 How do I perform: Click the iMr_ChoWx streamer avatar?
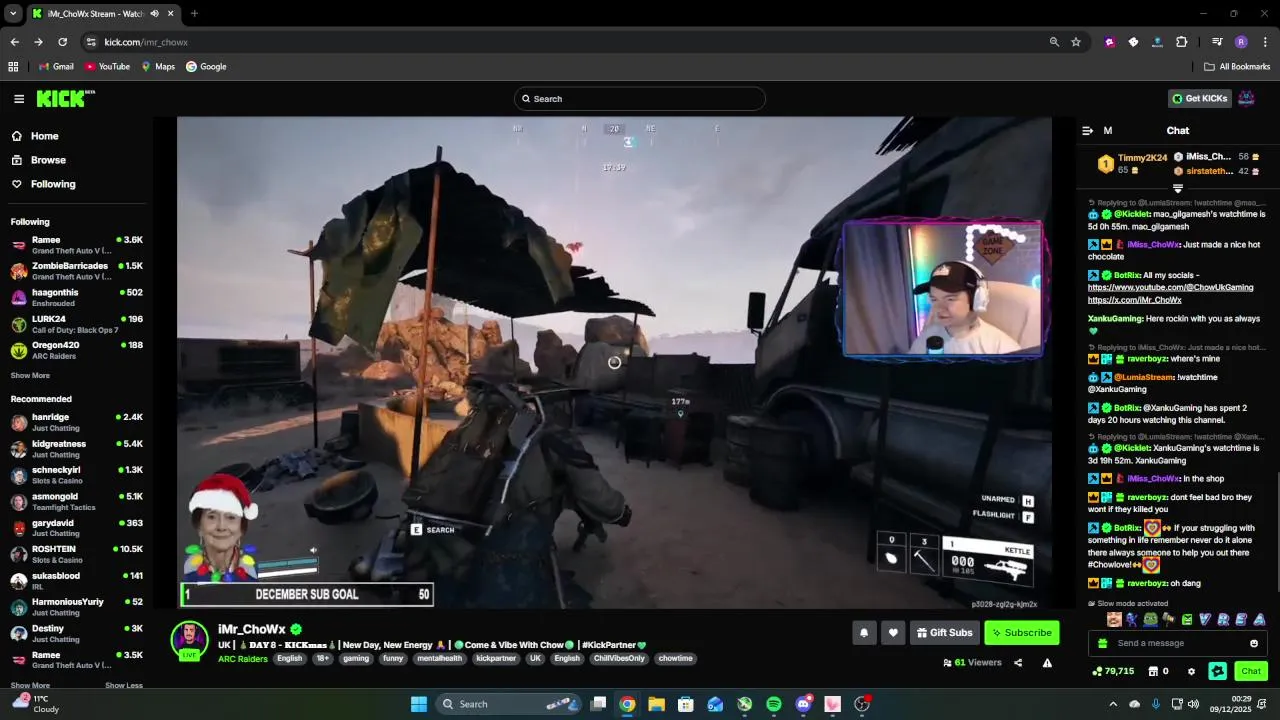189,640
